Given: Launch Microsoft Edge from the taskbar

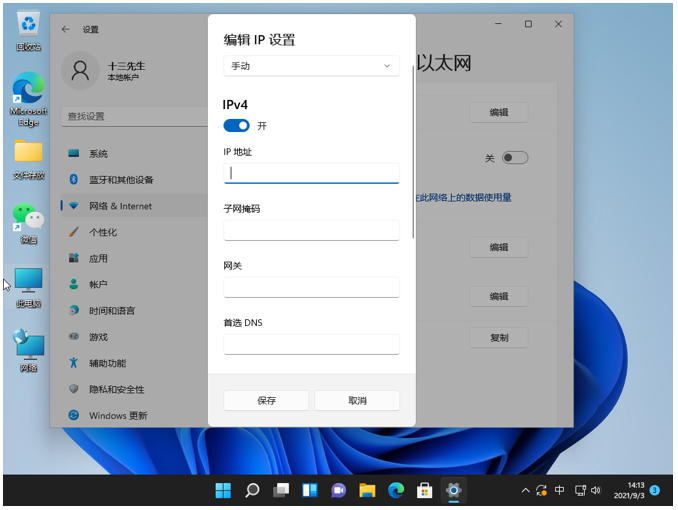Looking at the screenshot, I should (x=396, y=490).
